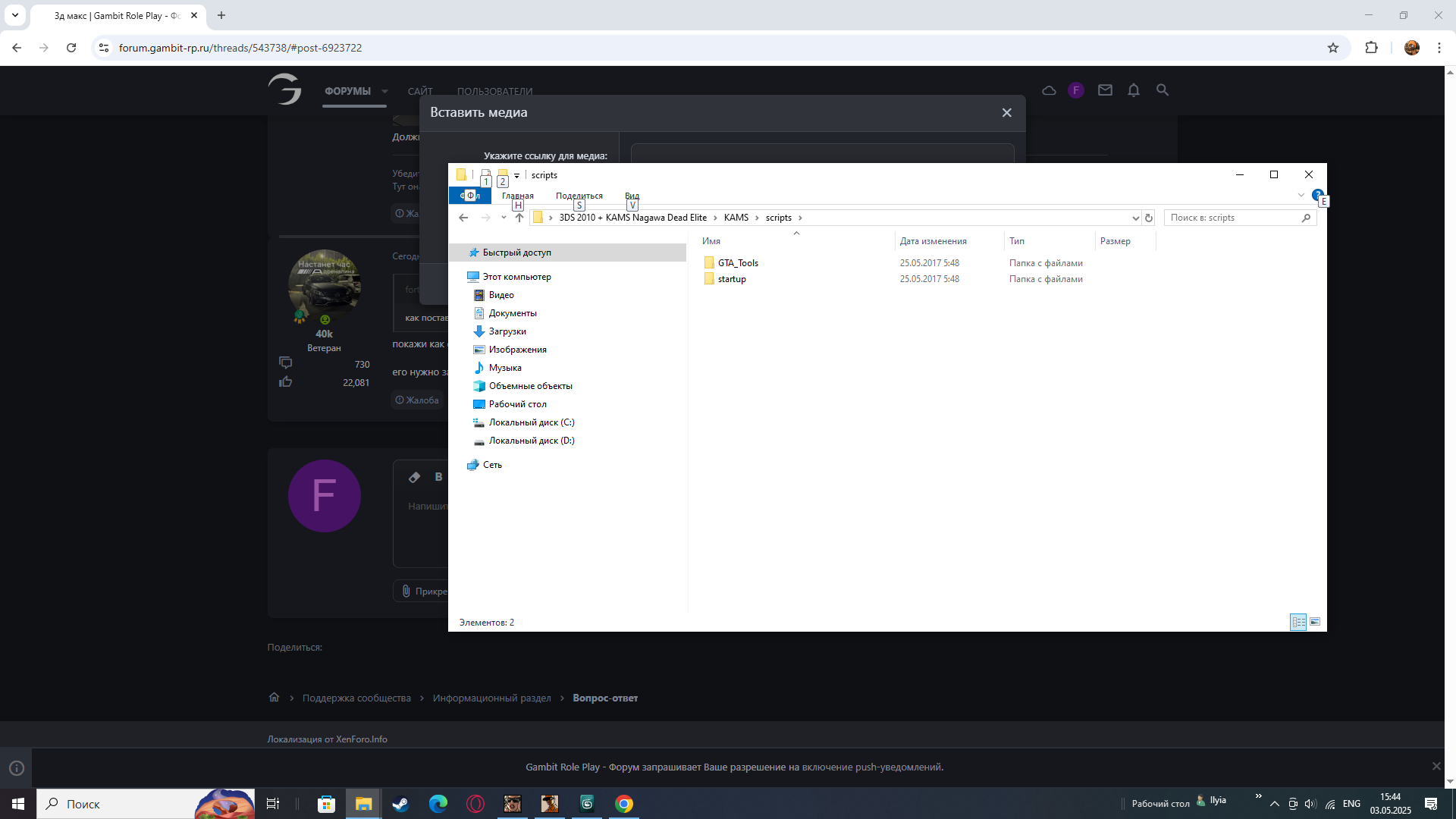The image size is (1456, 819).
Task: Open the GTA_Tools folder
Action: pyautogui.click(x=738, y=263)
